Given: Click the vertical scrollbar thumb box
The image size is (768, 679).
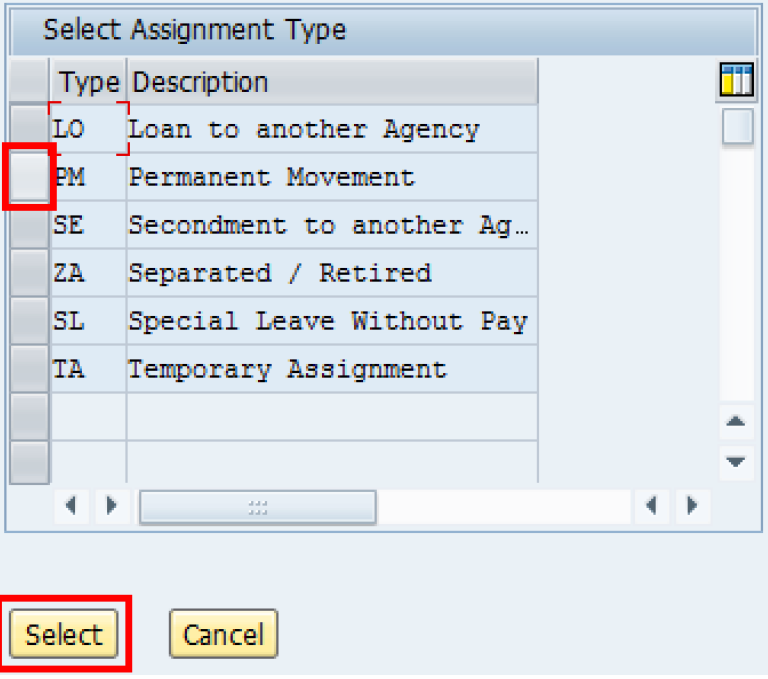Looking at the screenshot, I should [737, 127].
